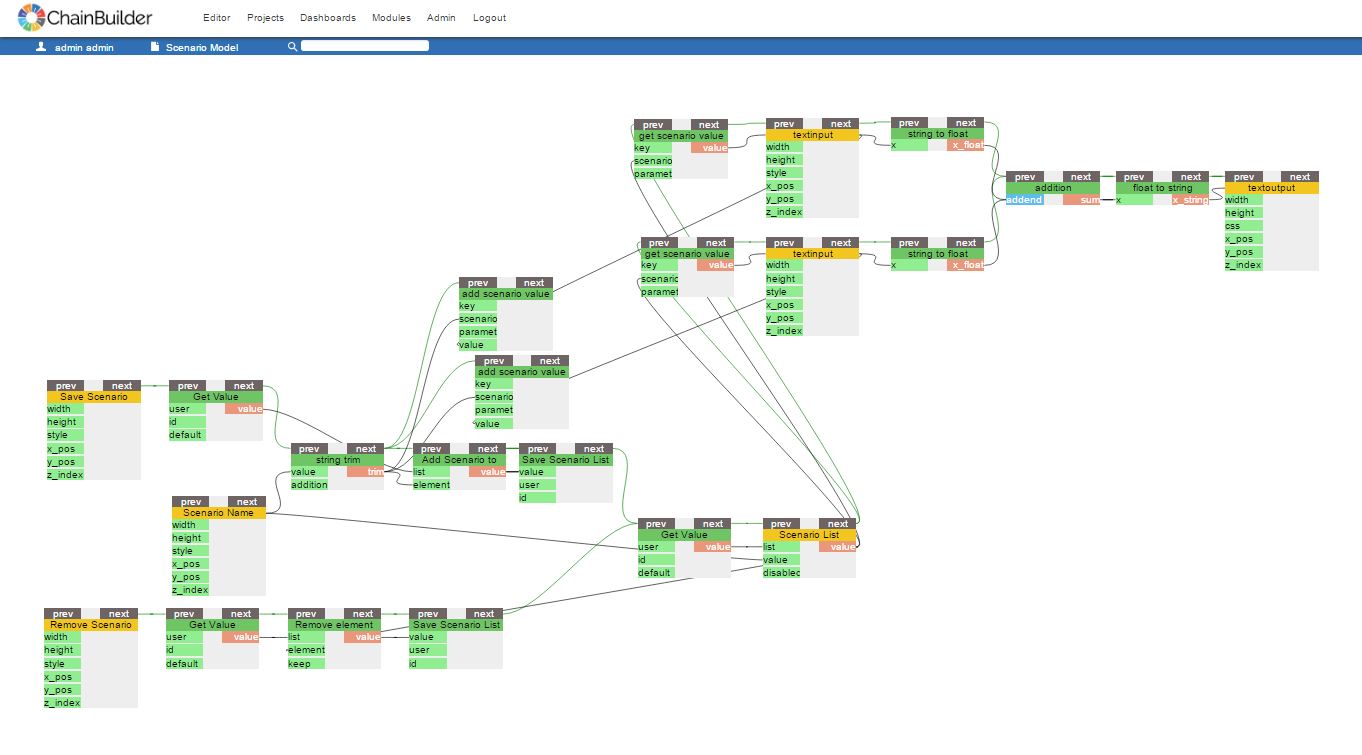Open the Modules menu
Screen dimensions: 1362x755
coord(391,18)
